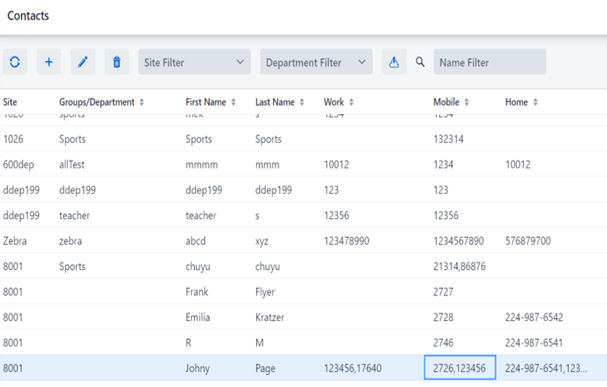This screenshot has width=607, height=387.
Task: Click first name Emilia
Action: [x=198, y=317]
